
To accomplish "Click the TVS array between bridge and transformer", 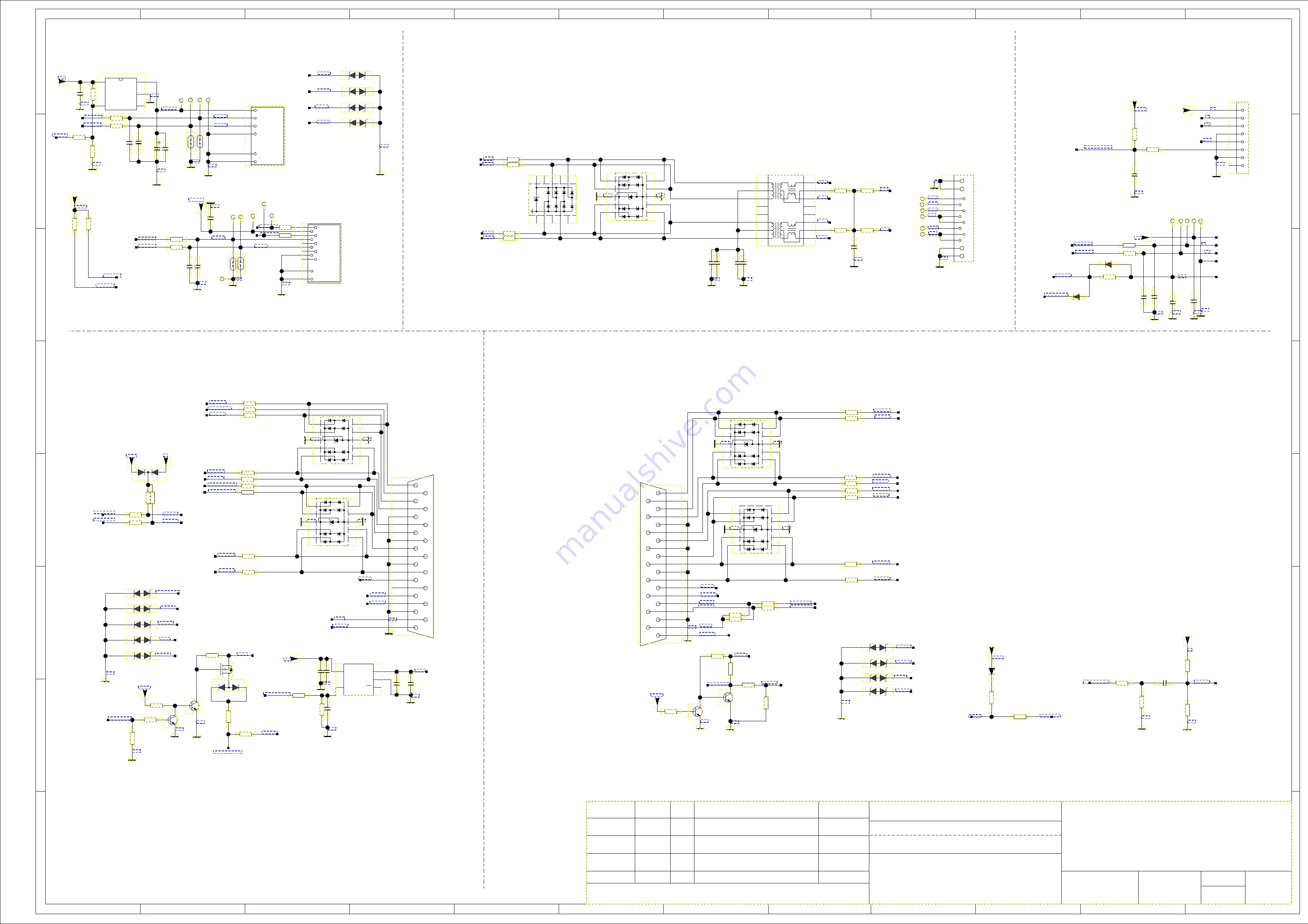I will click(631, 197).
